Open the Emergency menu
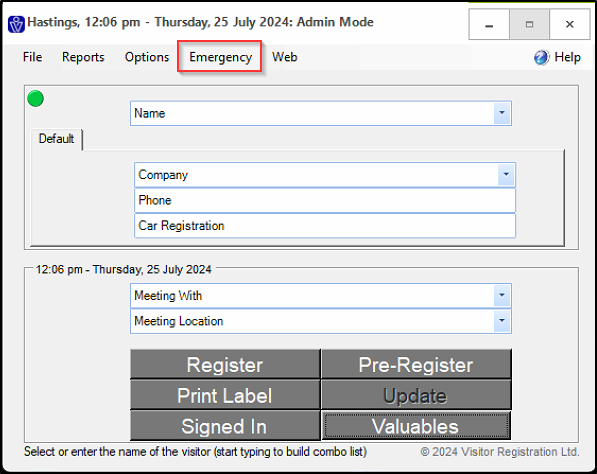The image size is (597, 474). (x=220, y=57)
